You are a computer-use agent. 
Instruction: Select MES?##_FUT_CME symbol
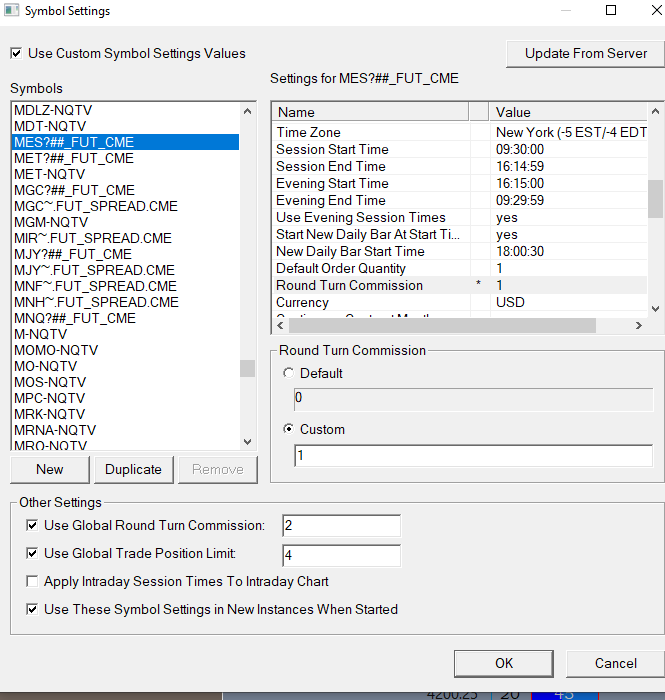126,142
